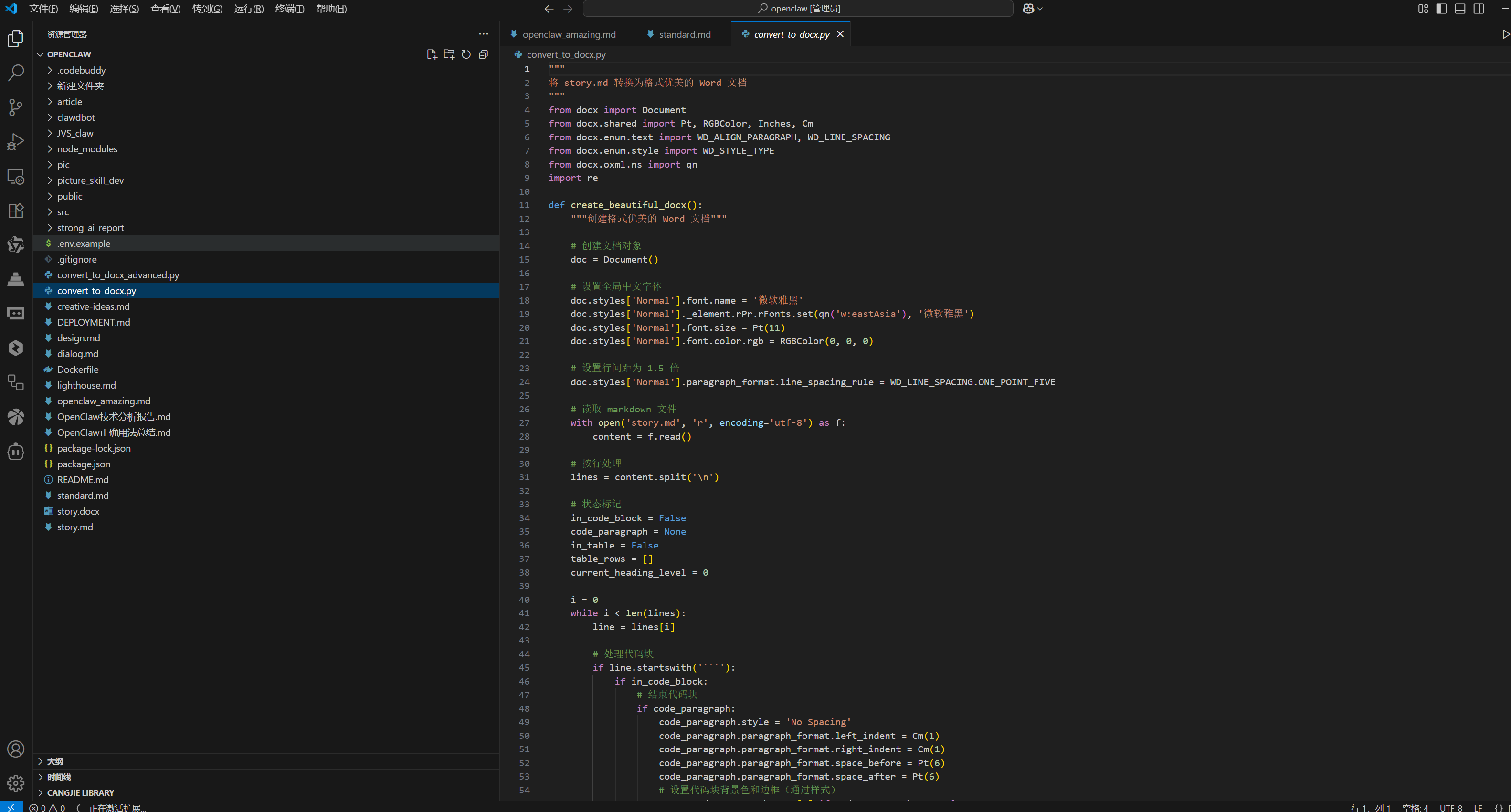Viewport: 1511px width, 812px height.
Task: Run the Python file with the play button
Action: click(1505, 35)
